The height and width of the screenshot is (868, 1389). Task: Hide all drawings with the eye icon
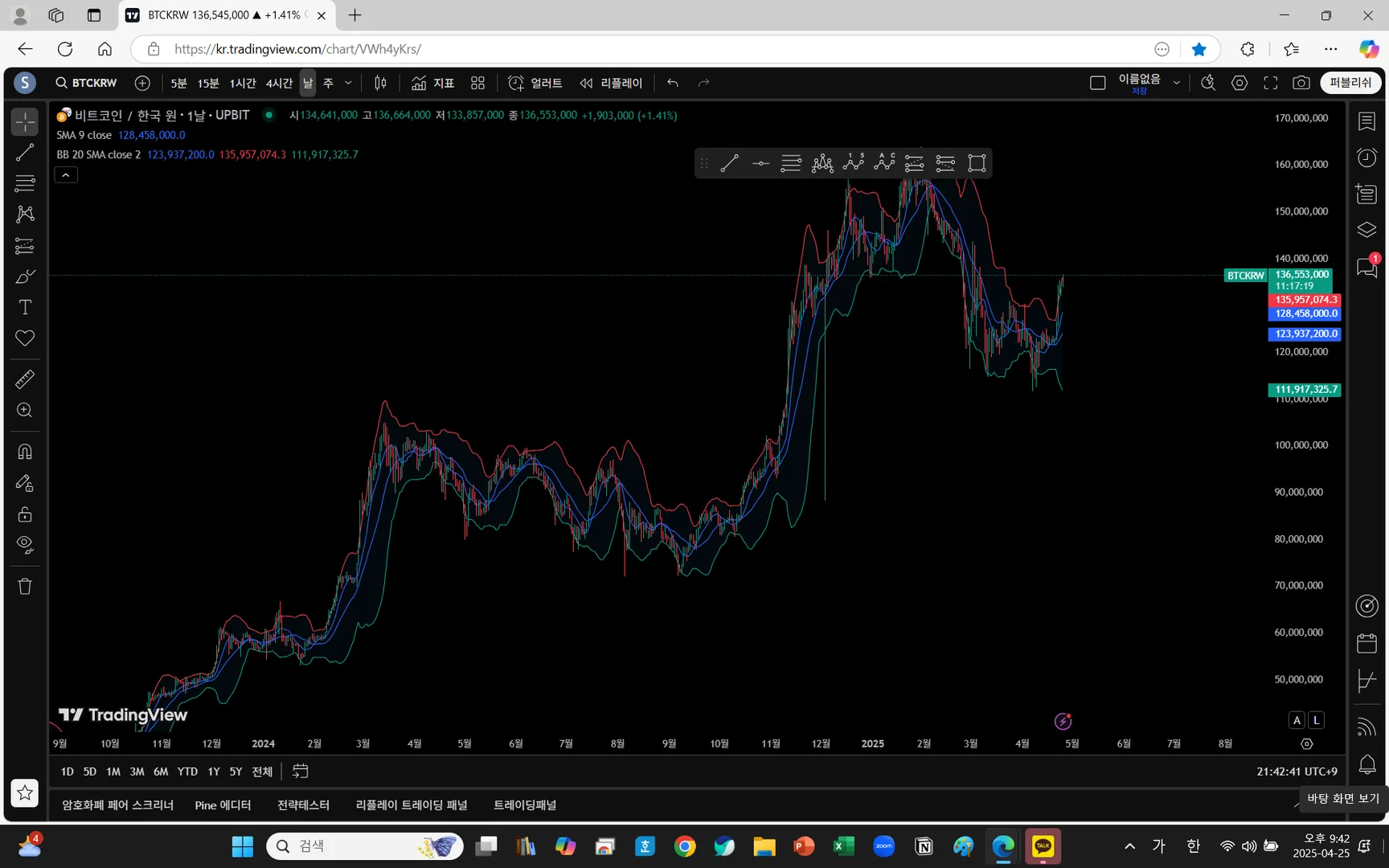25,545
